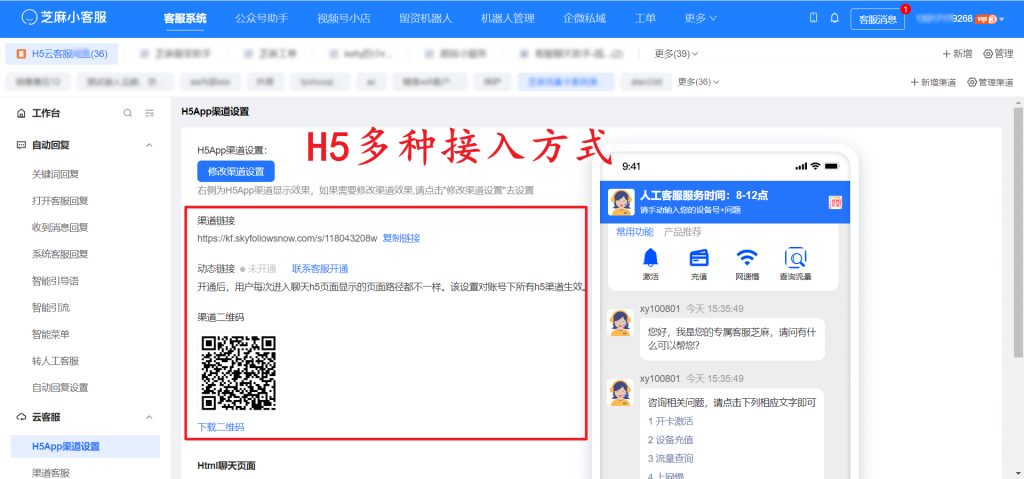Select the 产品推荐 tab in phone preview
Screen dimensions: 1024x479
tap(682, 231)
